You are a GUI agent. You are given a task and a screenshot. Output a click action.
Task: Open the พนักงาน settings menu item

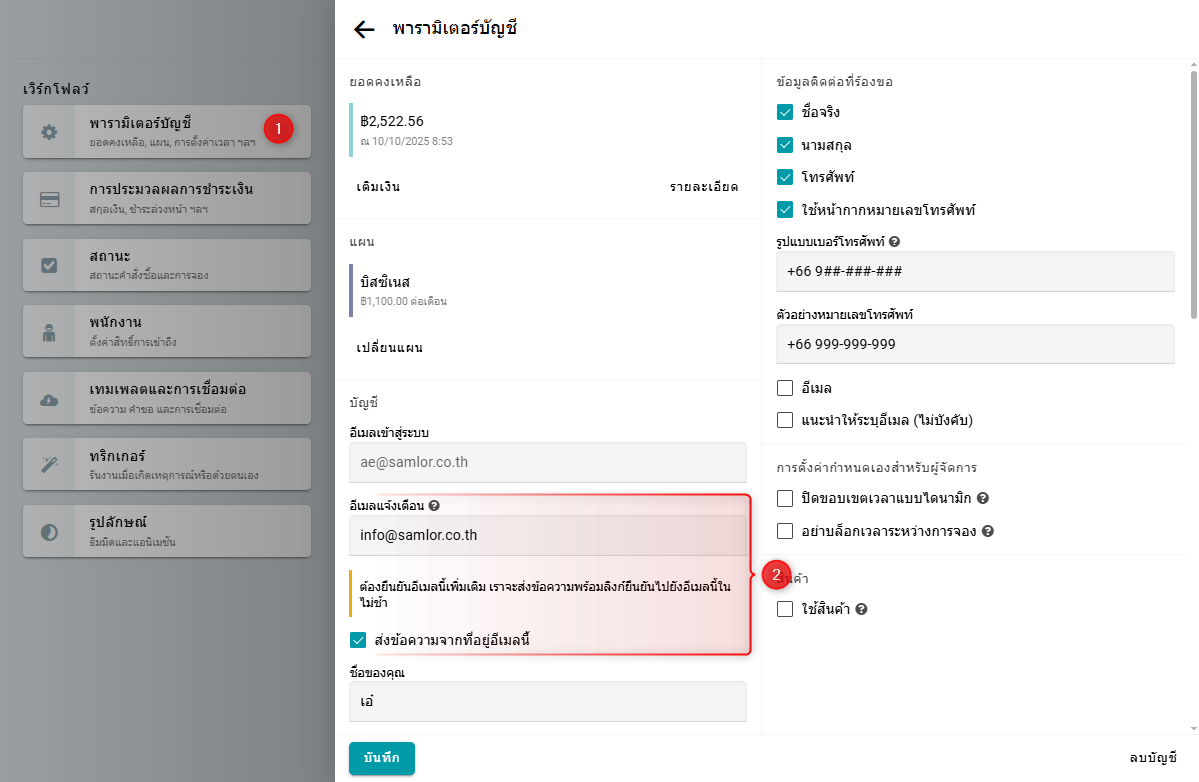[167, 332]
